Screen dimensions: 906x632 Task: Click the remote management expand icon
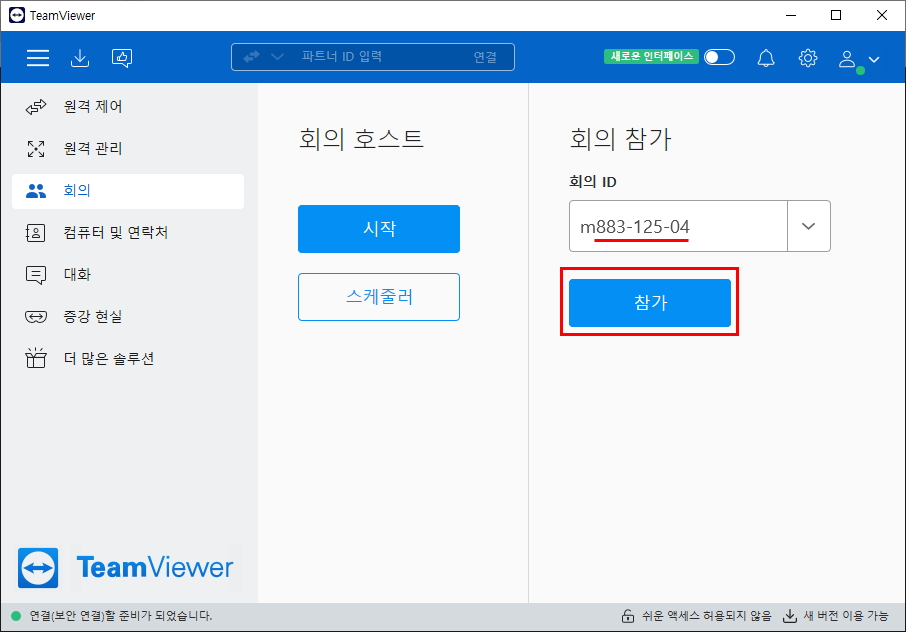[x=36, y=148]
